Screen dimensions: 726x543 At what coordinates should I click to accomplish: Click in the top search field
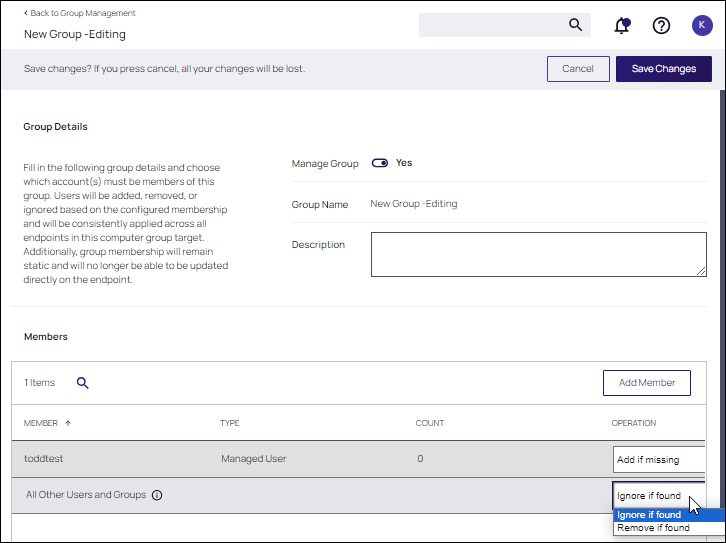490,25
